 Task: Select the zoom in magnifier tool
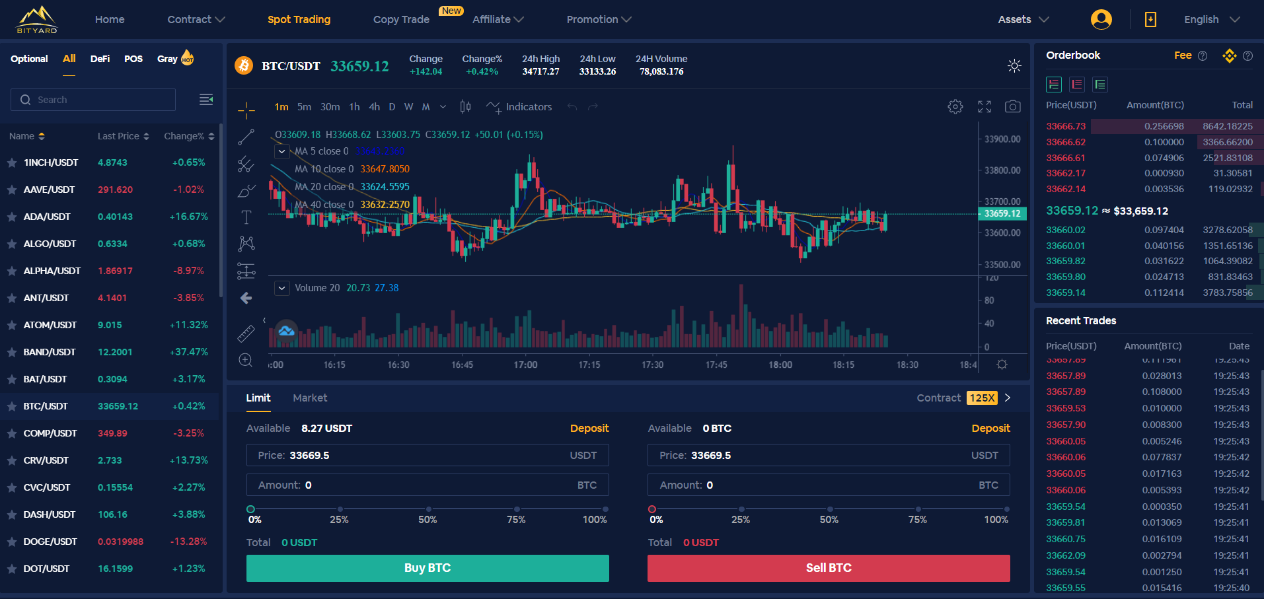(x=246, y=360)
